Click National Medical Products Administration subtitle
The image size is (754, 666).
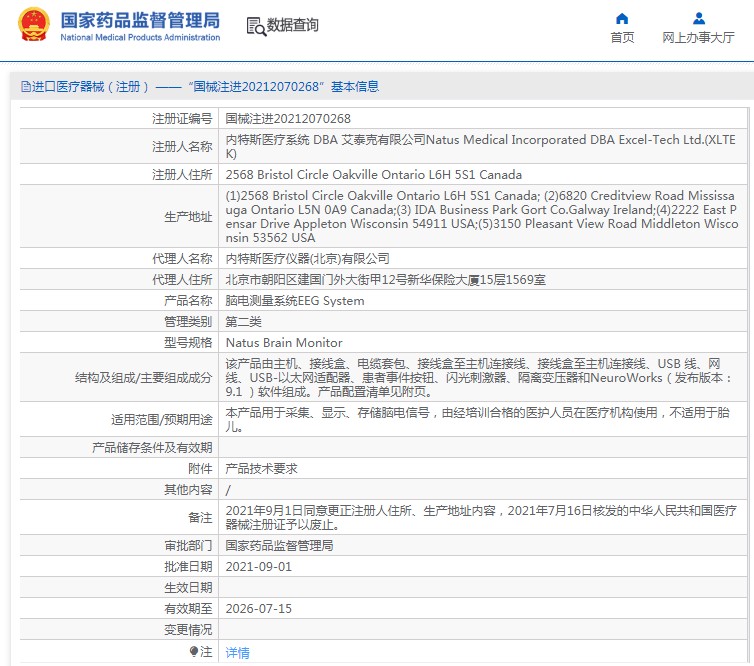point(140,38)
